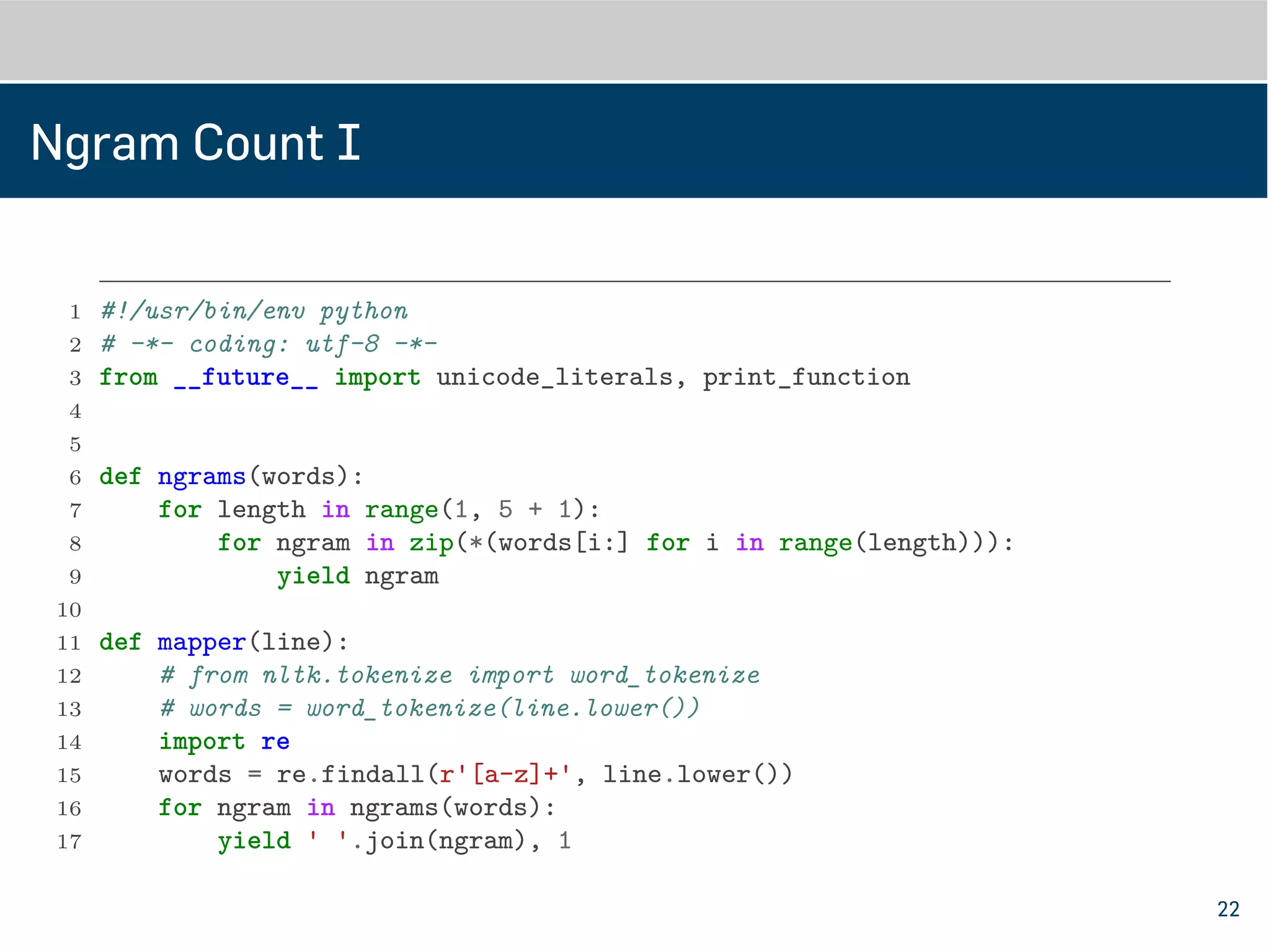Click "range(1, 5 + 1):" on line 7

482,509
